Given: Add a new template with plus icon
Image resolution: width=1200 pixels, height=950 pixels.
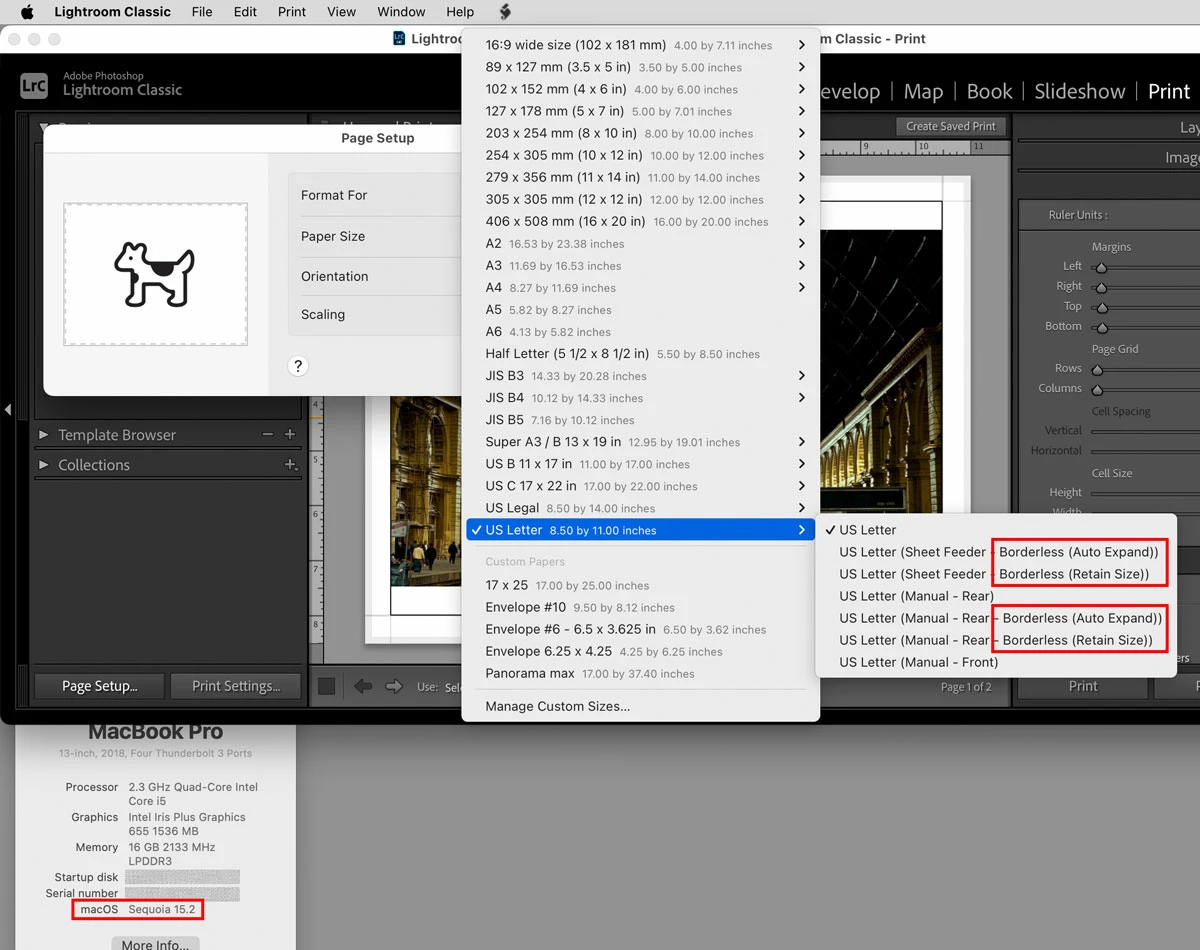Looking at the screenshot, I should click(290, 434).
